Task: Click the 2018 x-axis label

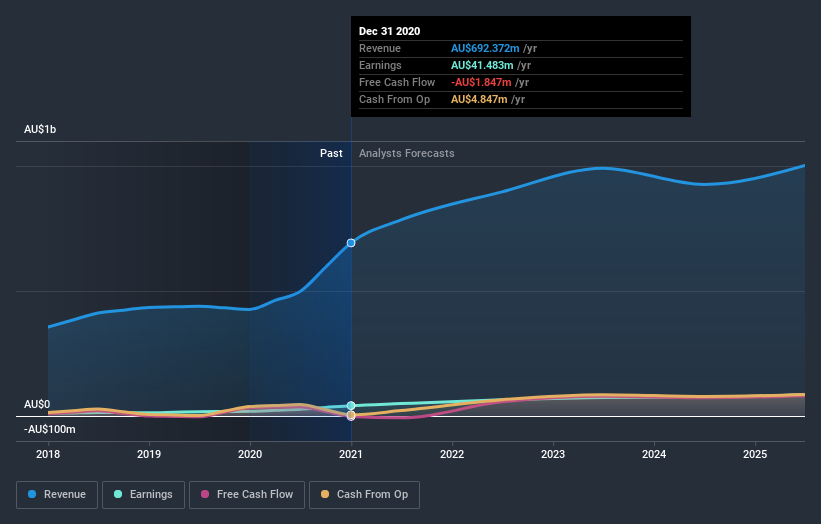Action: pos(48,454)
